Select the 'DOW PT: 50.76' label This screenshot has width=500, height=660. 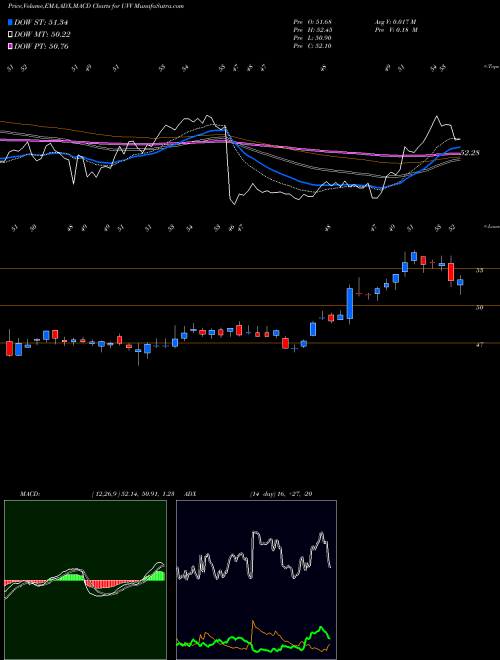[41, 46]
